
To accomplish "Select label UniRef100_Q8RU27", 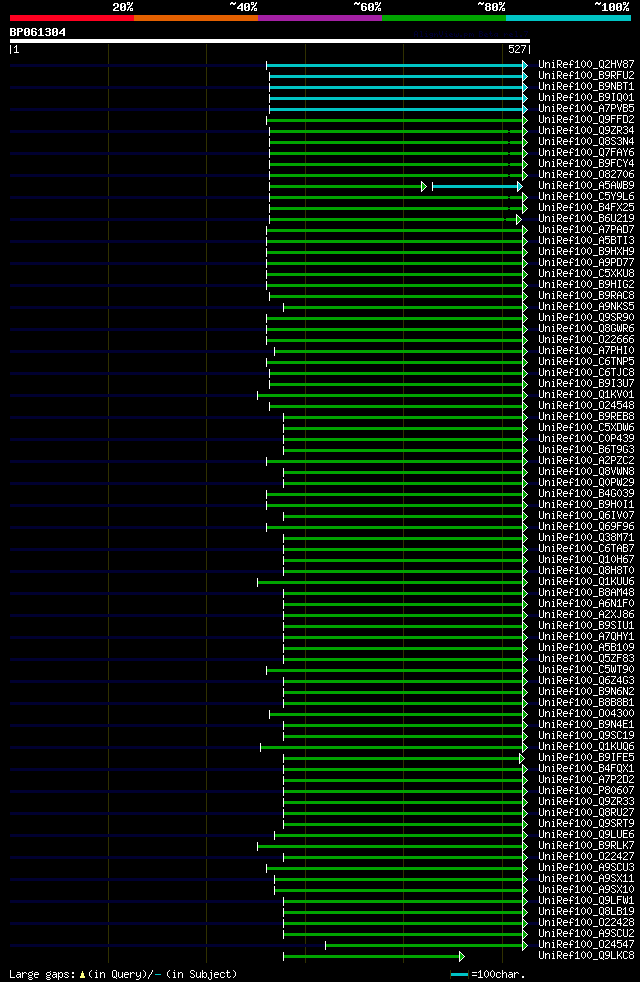I will pos(586,812).
